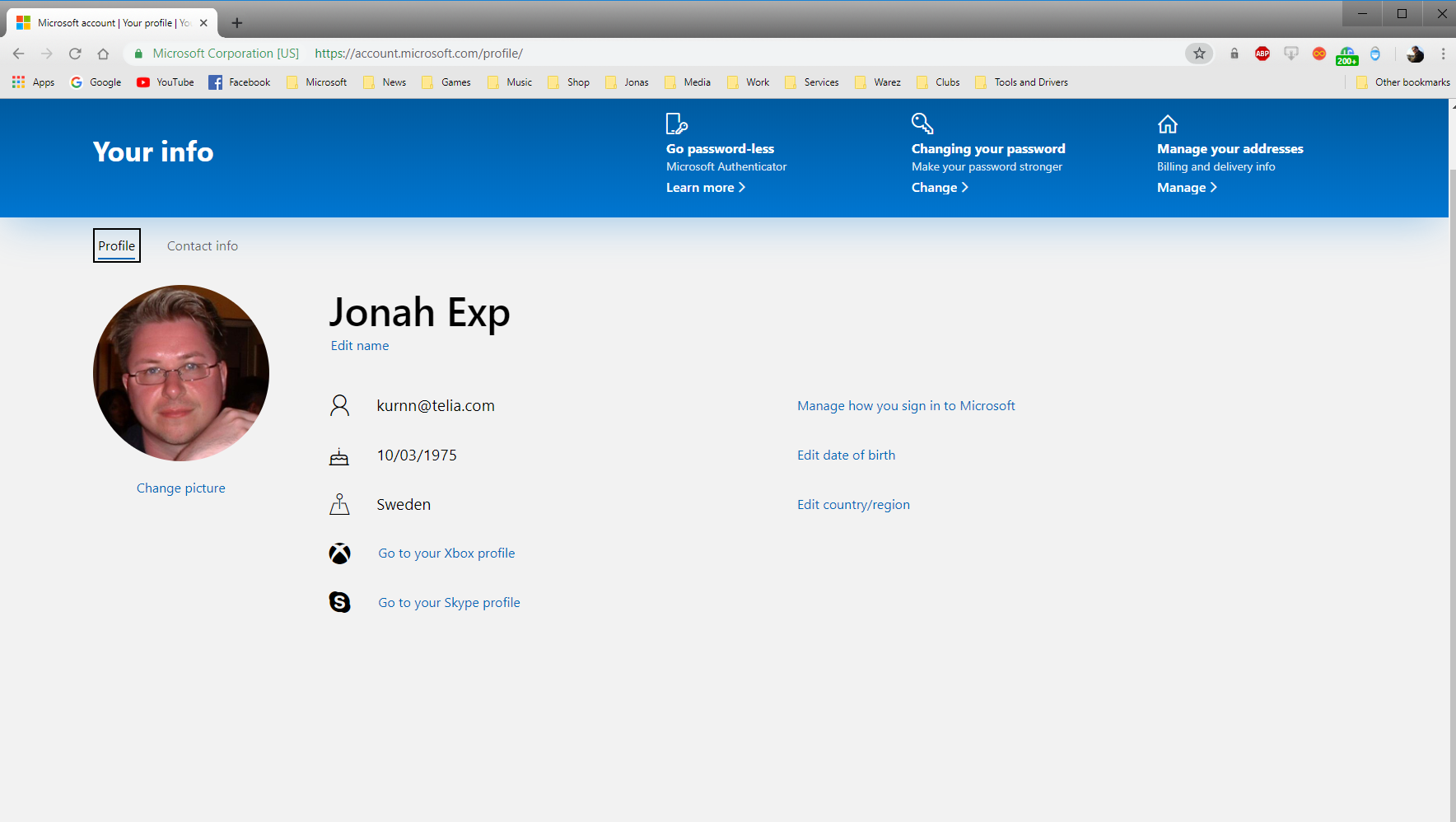Close the Microsoft account tab
Viewport: 1456px width, 822px height.
pyautogui.click(x=203, y=23)
